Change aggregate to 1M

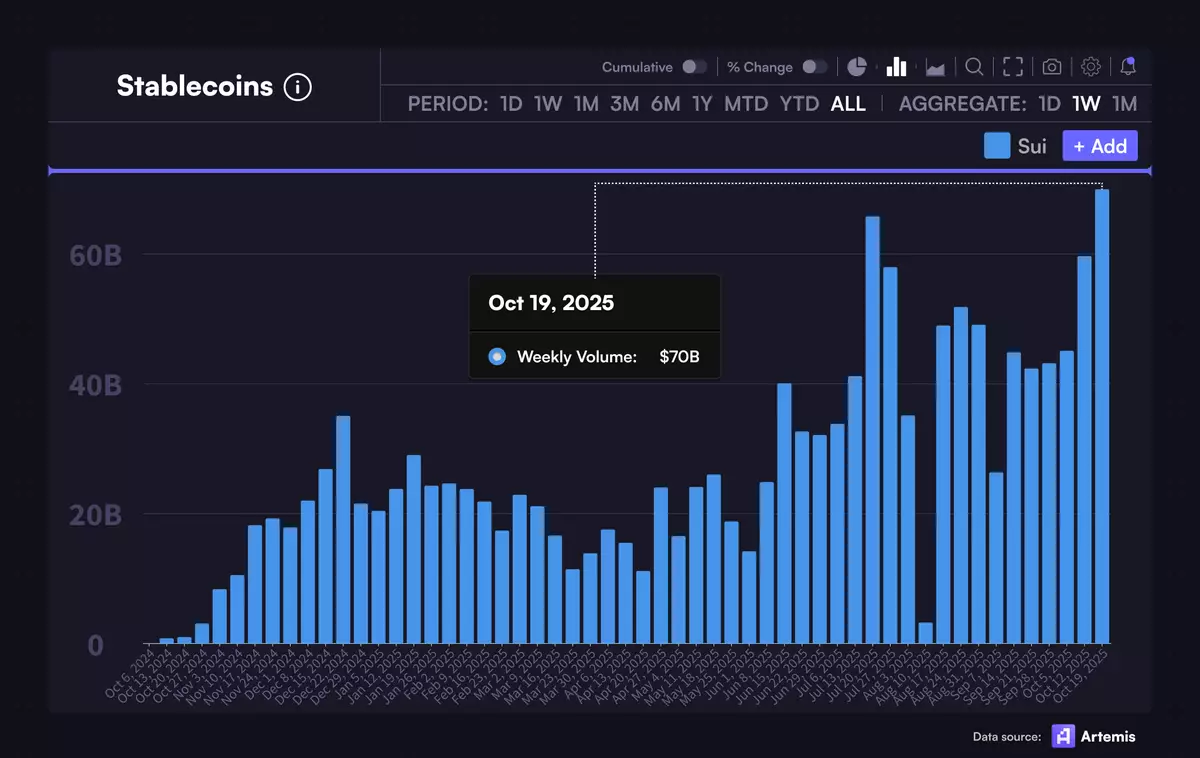[x=1124, y=104]
